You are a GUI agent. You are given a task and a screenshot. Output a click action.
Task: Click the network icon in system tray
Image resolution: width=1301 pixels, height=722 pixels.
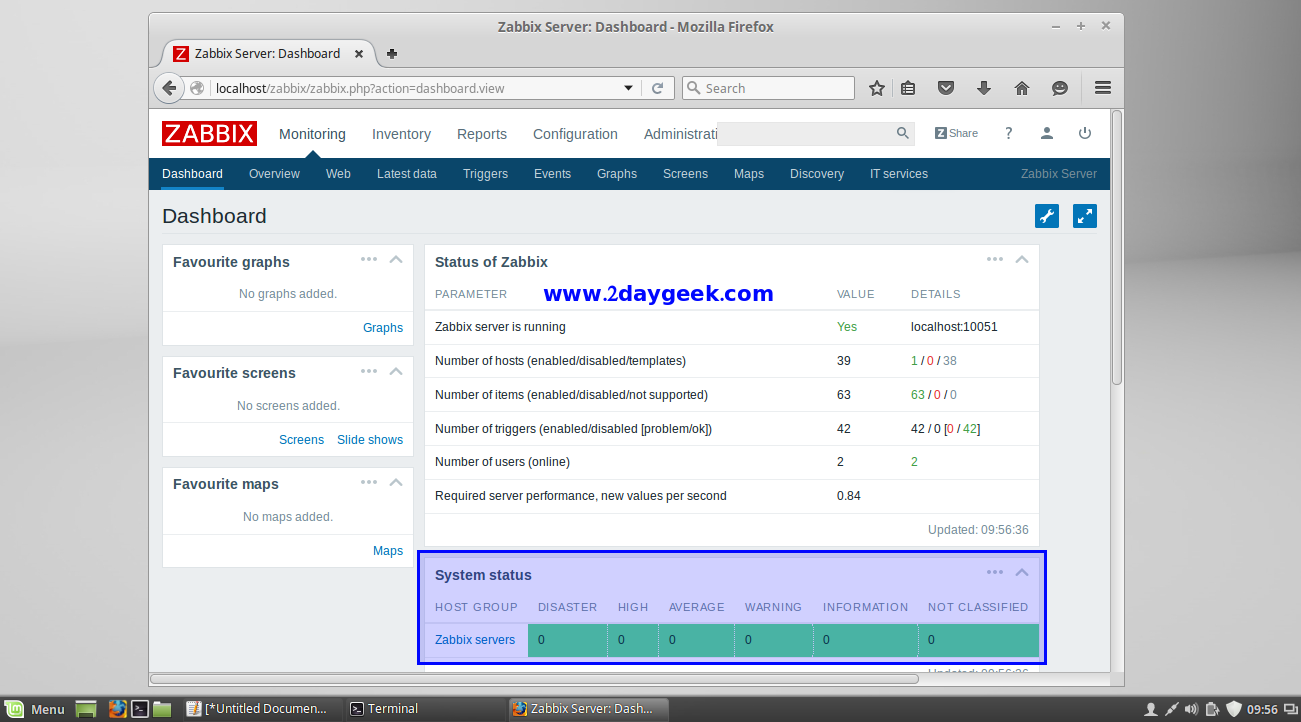pyautogui.click(x=1172, y=709)
